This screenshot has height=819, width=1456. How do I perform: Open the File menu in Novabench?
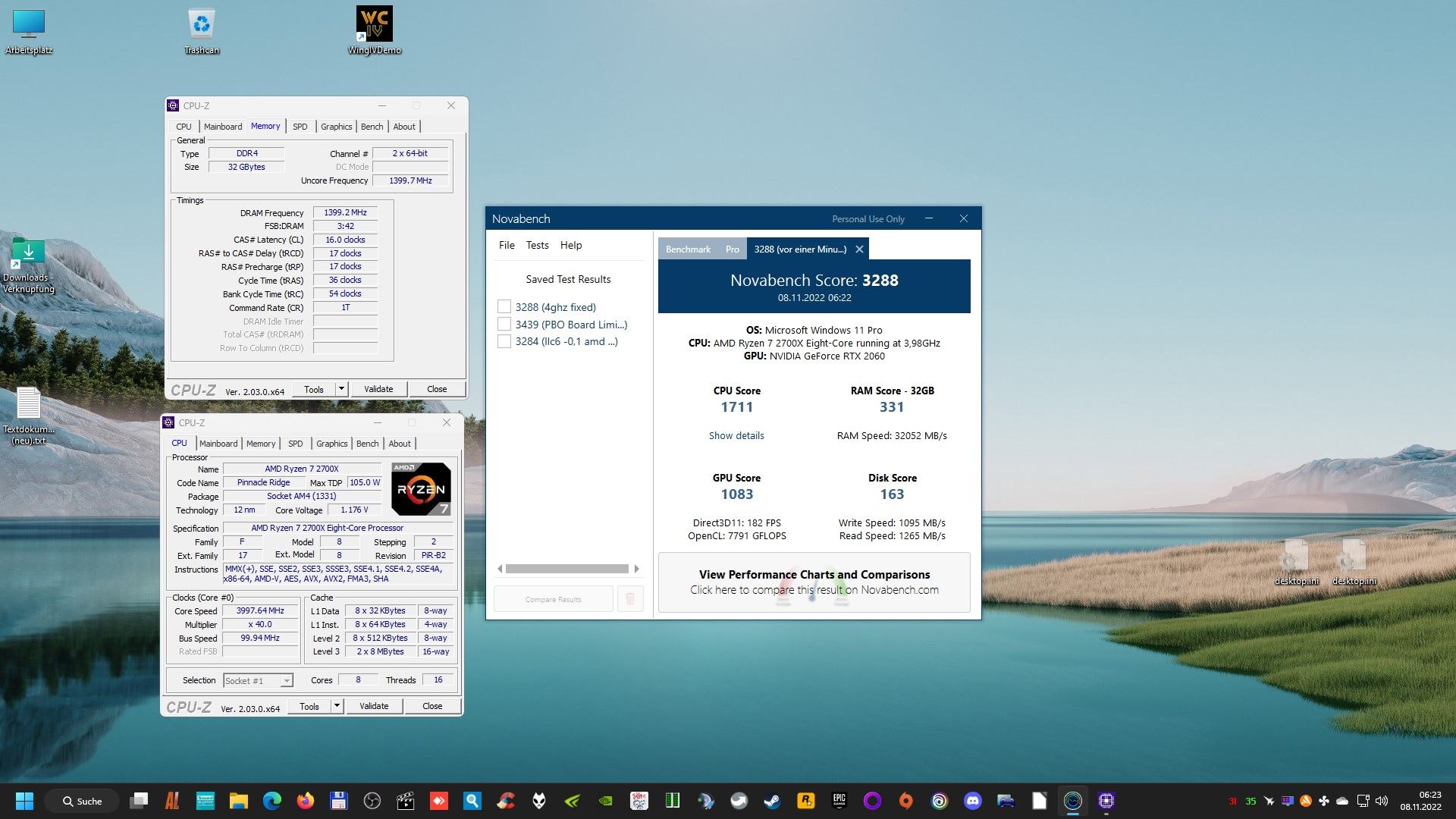tap(507, 245)
